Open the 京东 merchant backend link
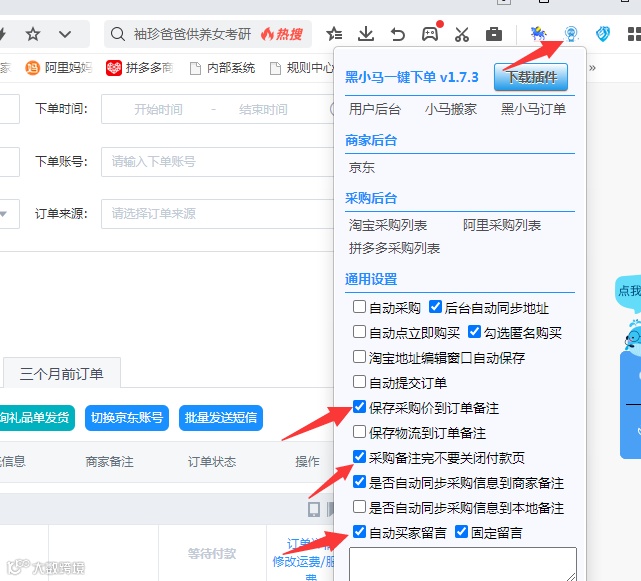This screenshot has height=581, width=641. point(362,167)
